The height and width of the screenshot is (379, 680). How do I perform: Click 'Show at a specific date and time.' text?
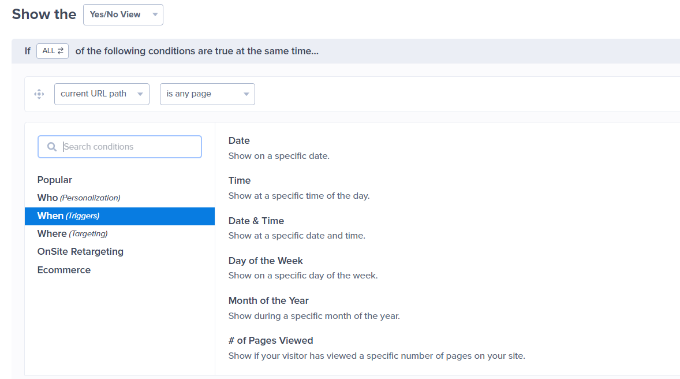[x=297, y=235]
